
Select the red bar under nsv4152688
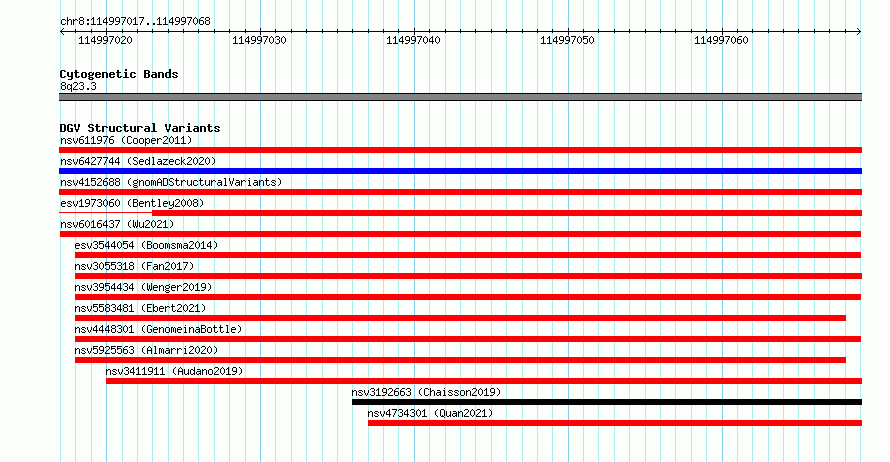pyautogui.click(x=460, y=192)
